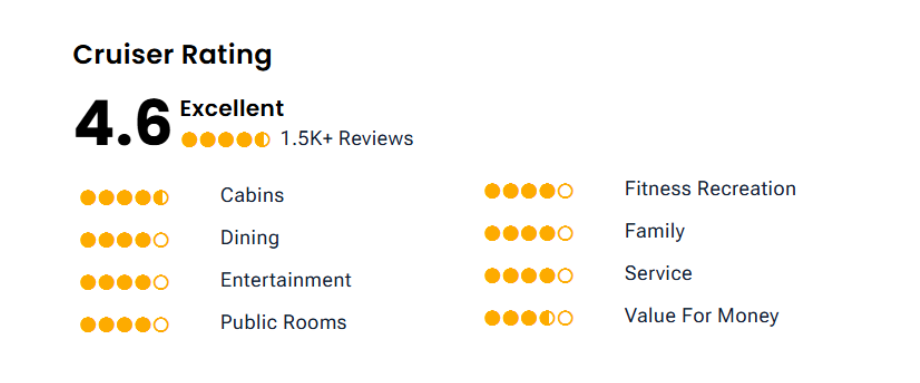Click the Entertainment rating dots
920x383 pixels.
(124, 282)
